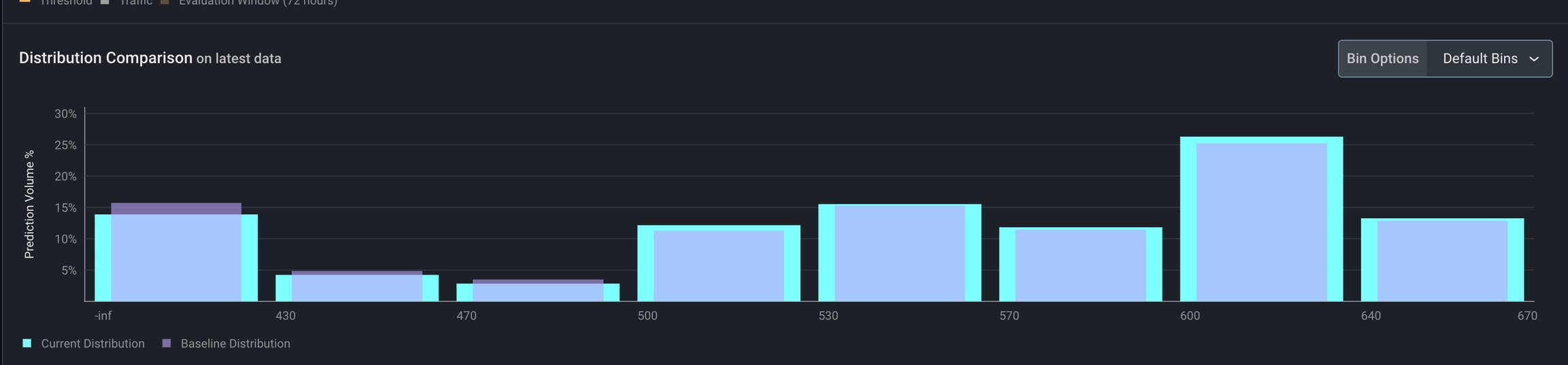Screen dimensions: 1568x365
Task: Select the bar for bin 500
Action: [719, 263]
